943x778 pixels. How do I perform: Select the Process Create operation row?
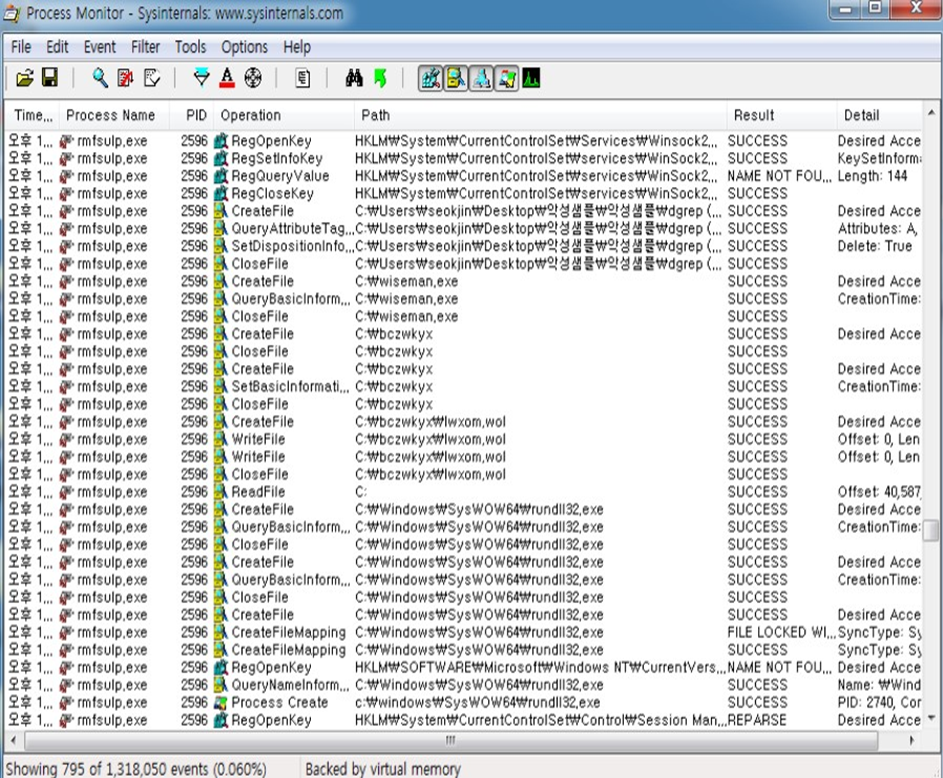[x=463, y=702]
